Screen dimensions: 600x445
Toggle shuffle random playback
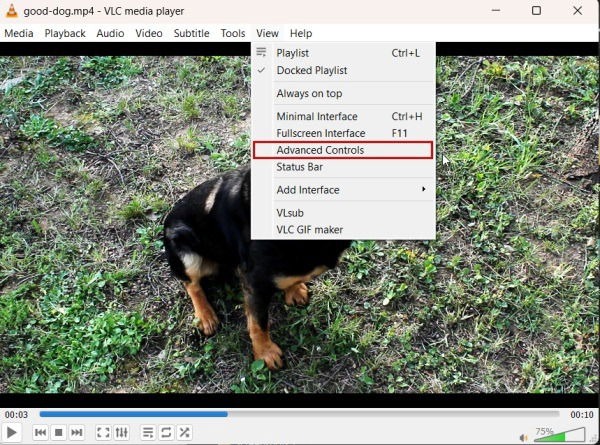185,433
